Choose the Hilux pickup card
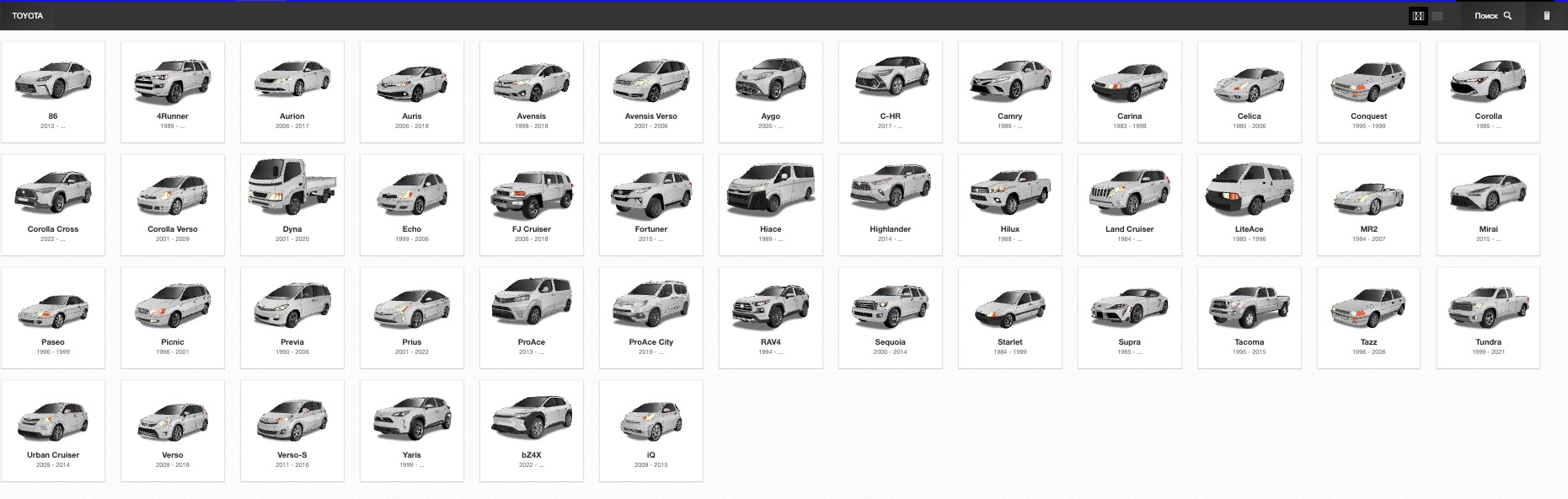Viewport: 1568px width, 499px height. (x=1010, y=205)
